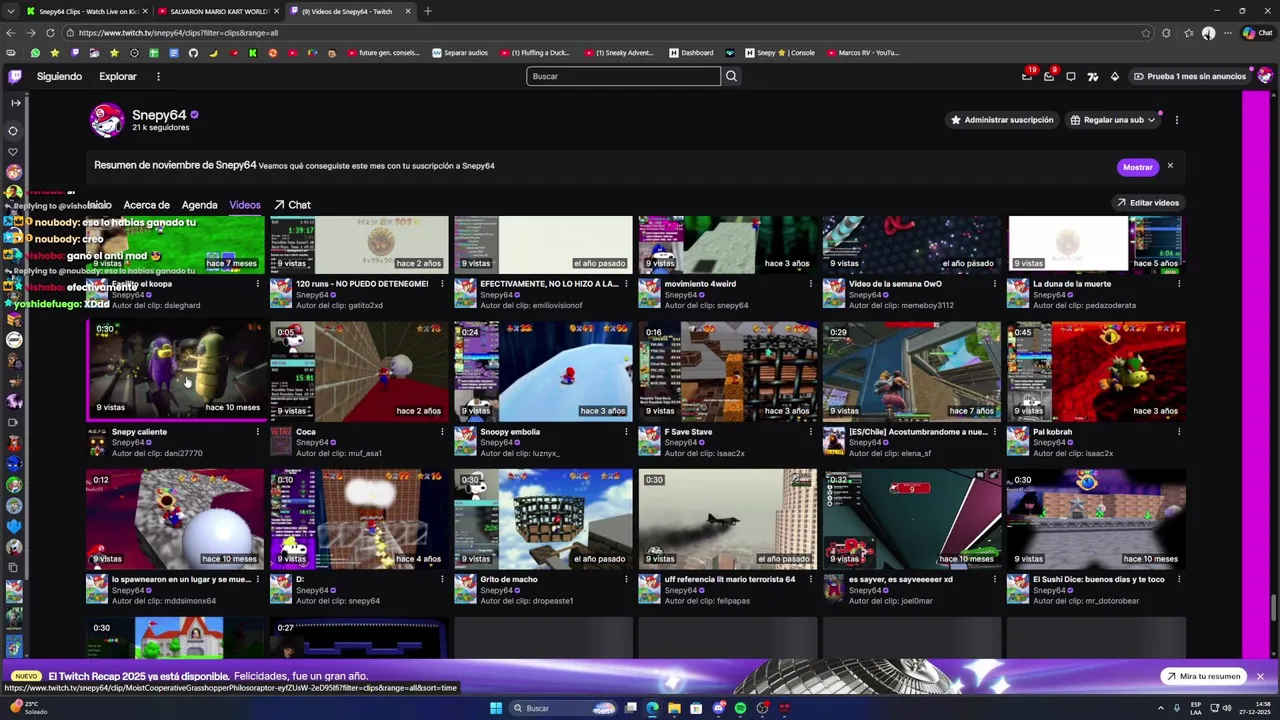Play the Pal kobrah clip thumbnail
Screen dimensions: 1280x720
point(1096,370)
